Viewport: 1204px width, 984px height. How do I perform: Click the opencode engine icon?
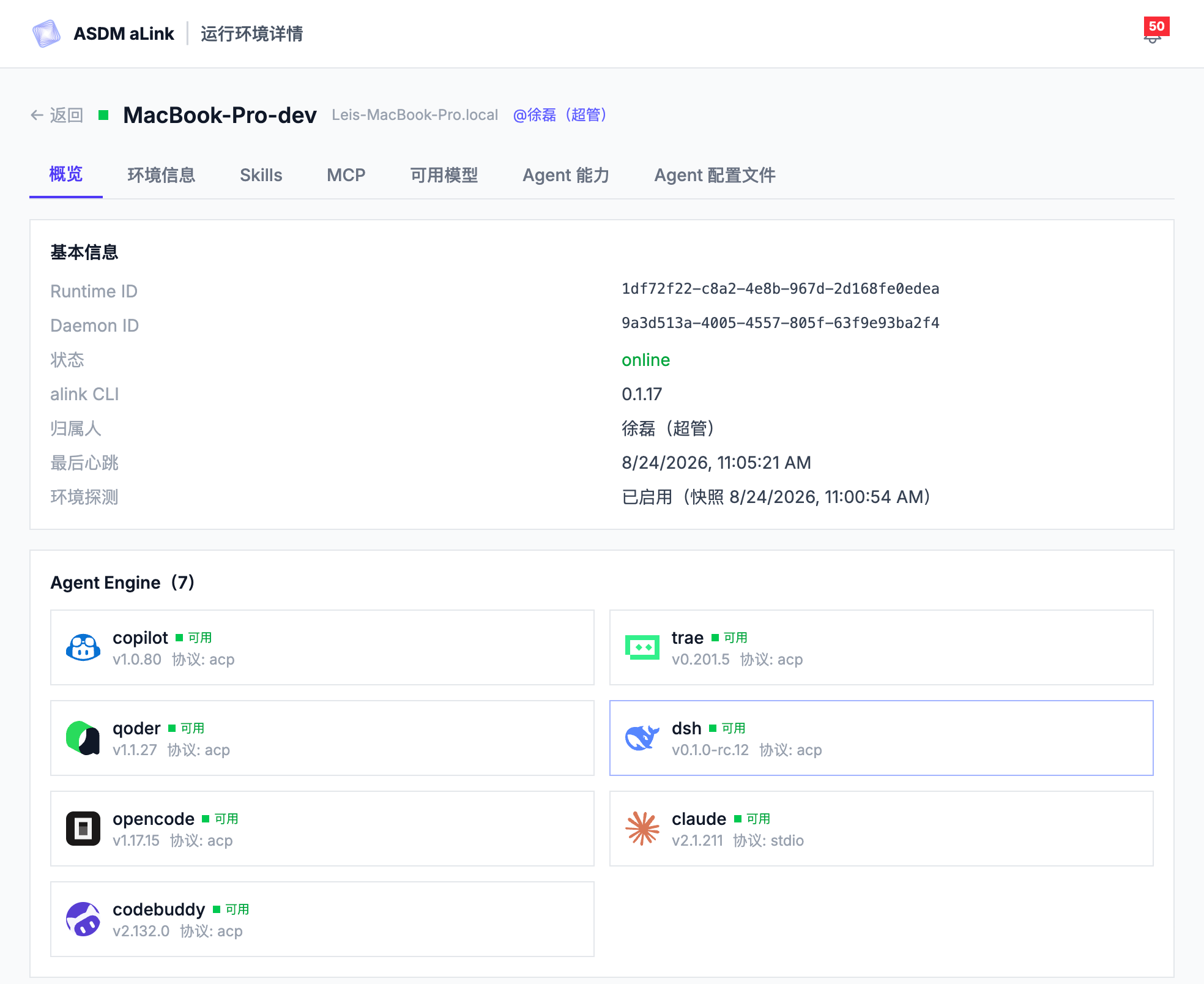(x=83, y=829)
